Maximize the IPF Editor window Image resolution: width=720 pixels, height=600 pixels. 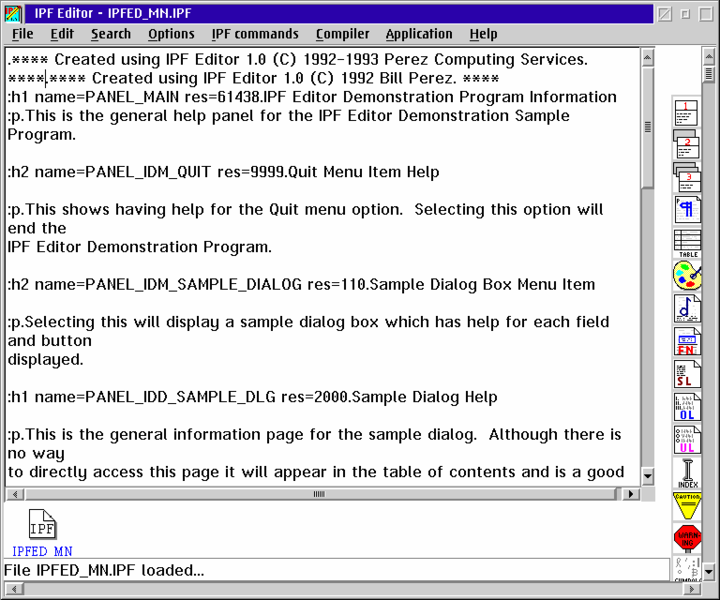pos(707,14)
